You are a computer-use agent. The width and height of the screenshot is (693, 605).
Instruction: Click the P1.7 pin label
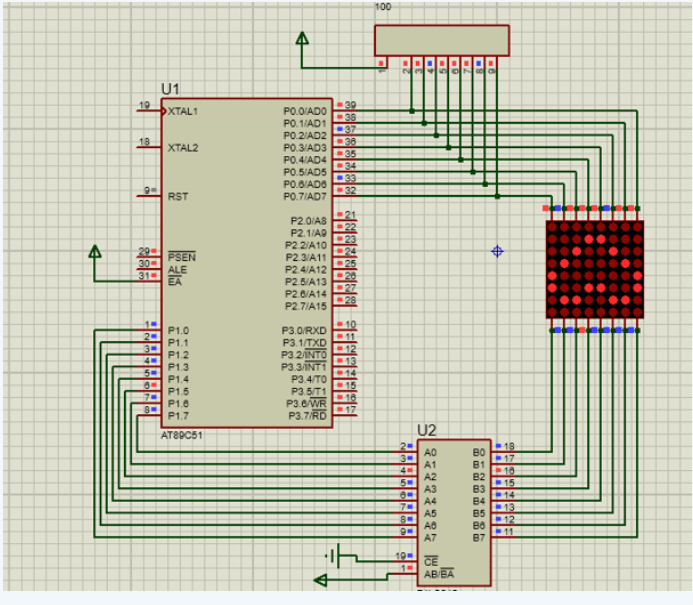(x=178, y=416)
